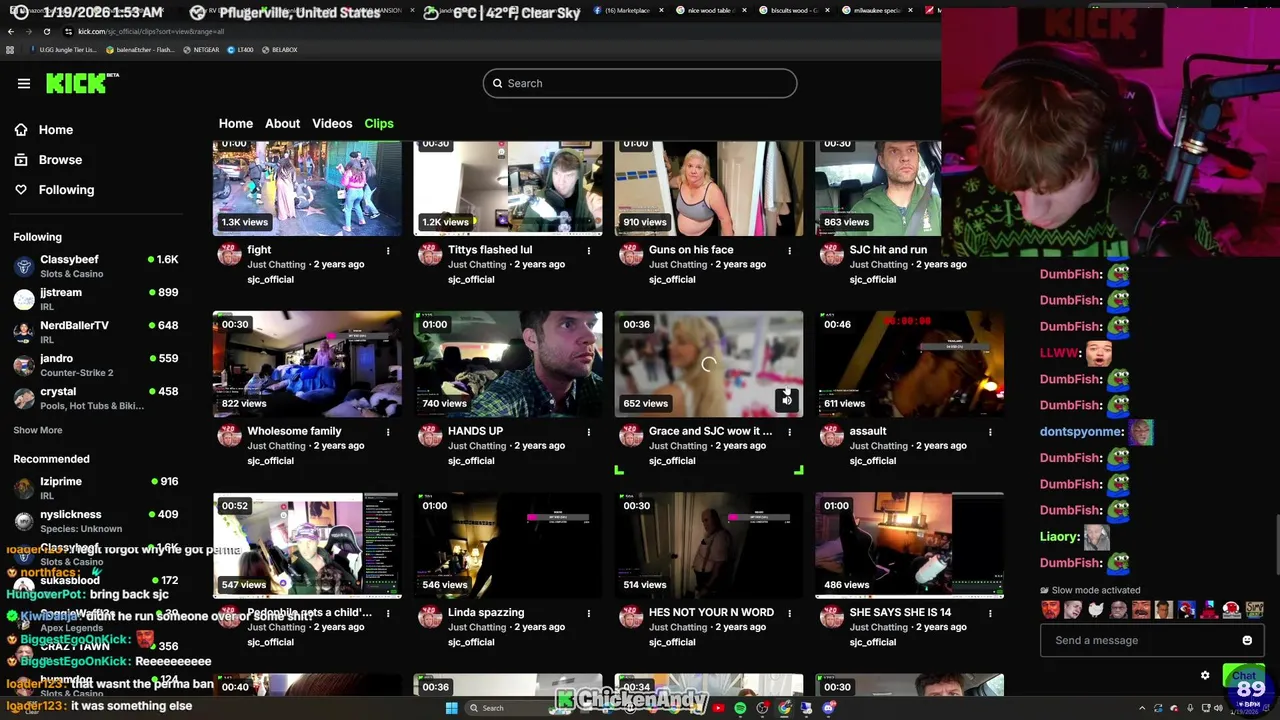1280x720 pixels.
Task: Click the Browse sidebar icon
Action: coord(21,159)
